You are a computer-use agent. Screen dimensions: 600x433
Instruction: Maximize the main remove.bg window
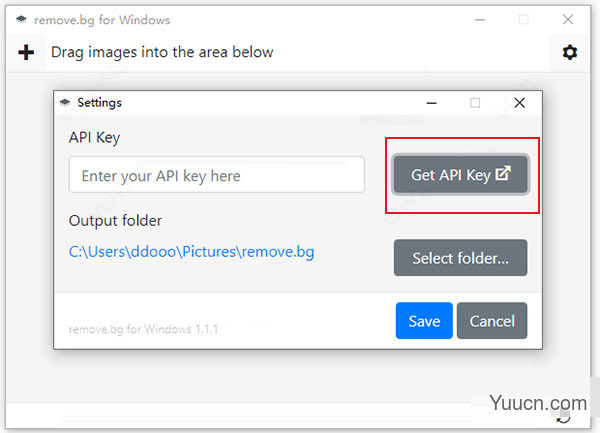pyautogui.click(x=523, y=20)
